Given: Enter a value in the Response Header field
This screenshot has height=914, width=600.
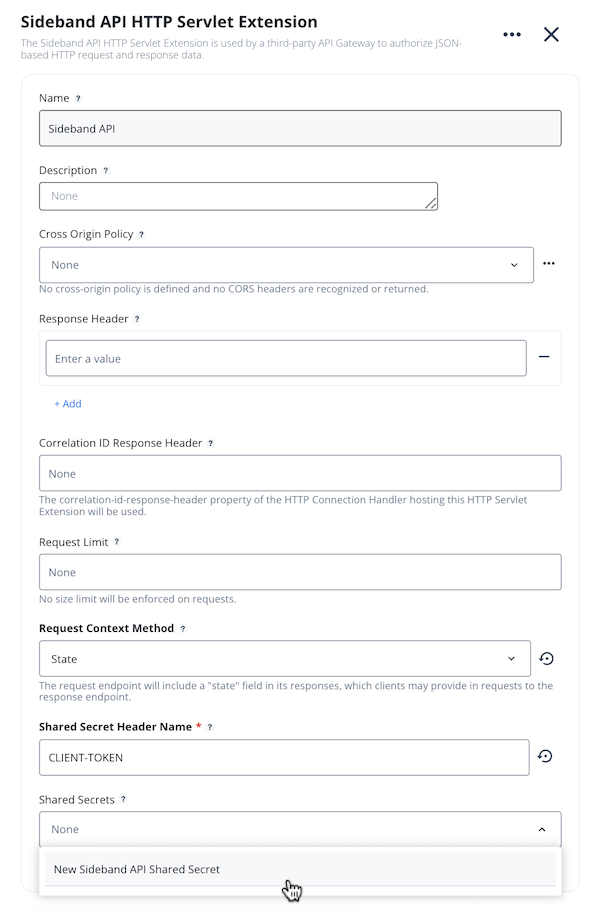Looking at the screenshot, I should tap(285, 357).
